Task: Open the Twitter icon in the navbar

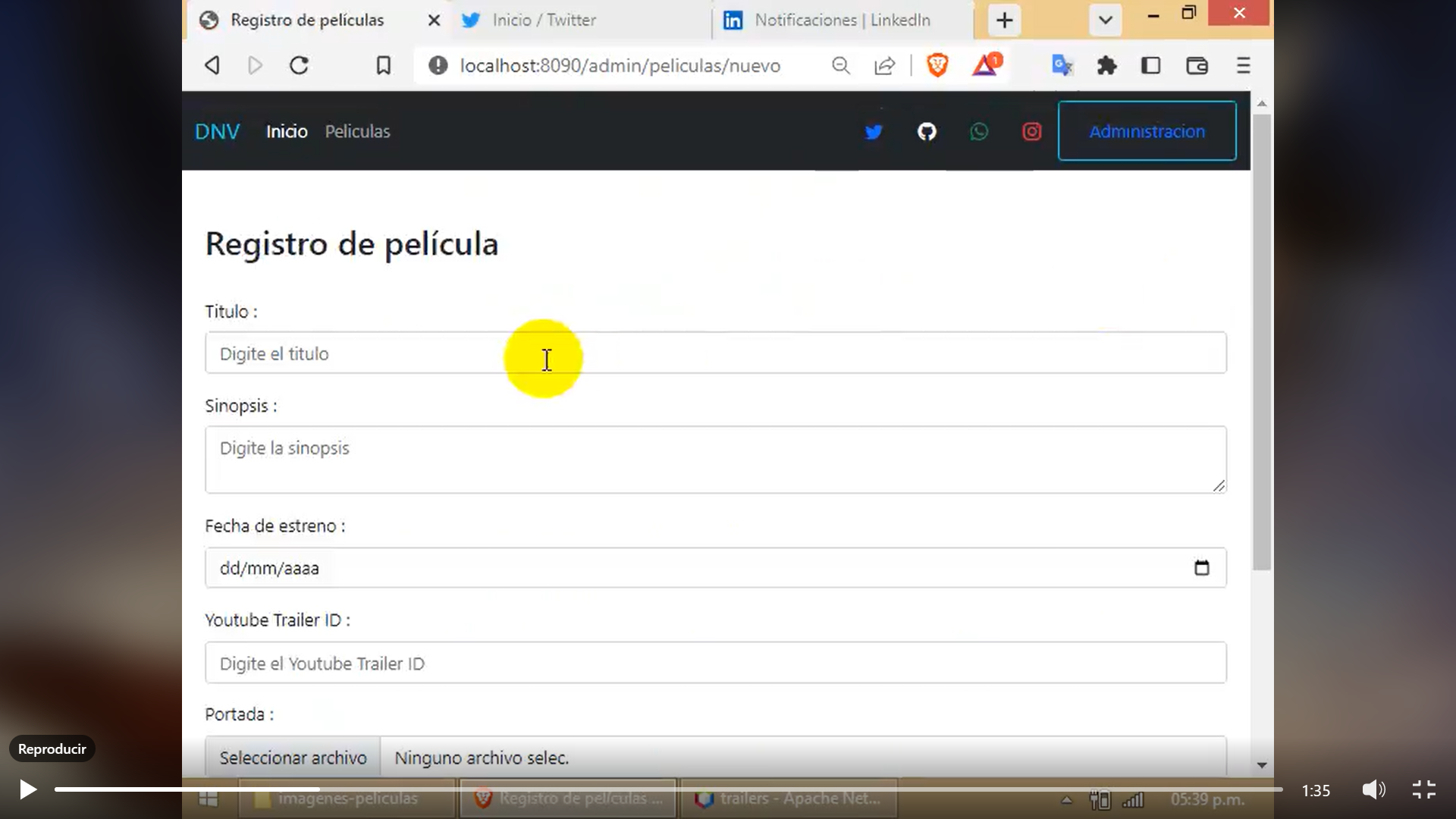Action: (873, 131)
